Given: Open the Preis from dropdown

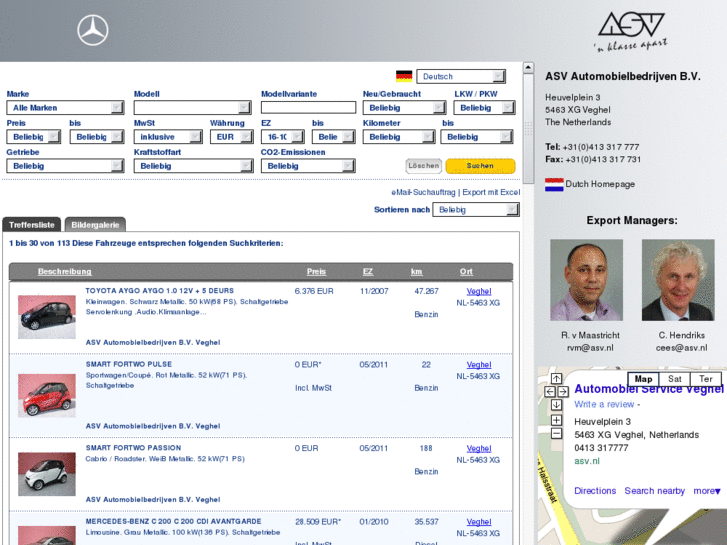Looking at the screenshot, I should click(33, 137).
